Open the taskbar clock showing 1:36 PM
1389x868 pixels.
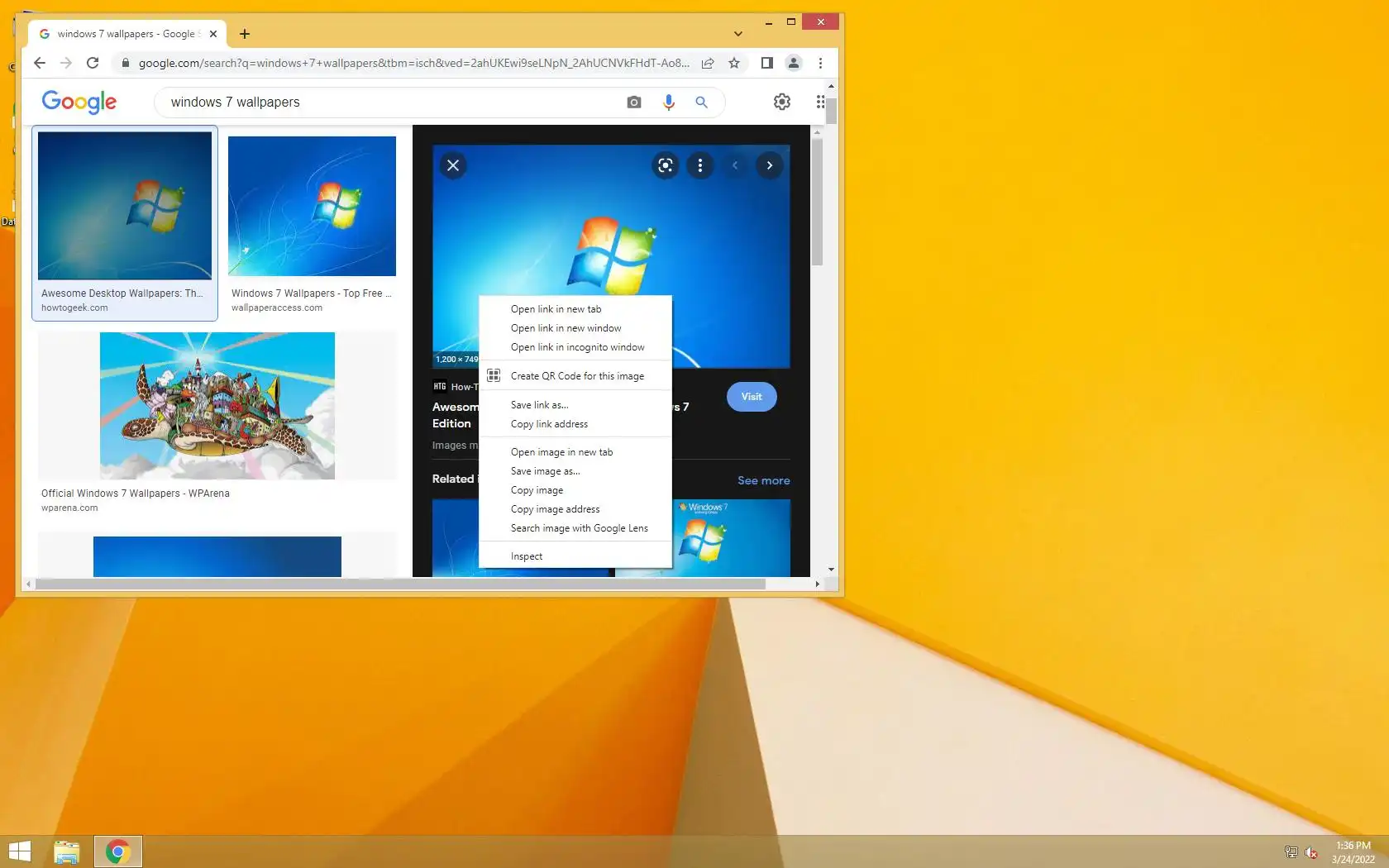[1353, 852]
